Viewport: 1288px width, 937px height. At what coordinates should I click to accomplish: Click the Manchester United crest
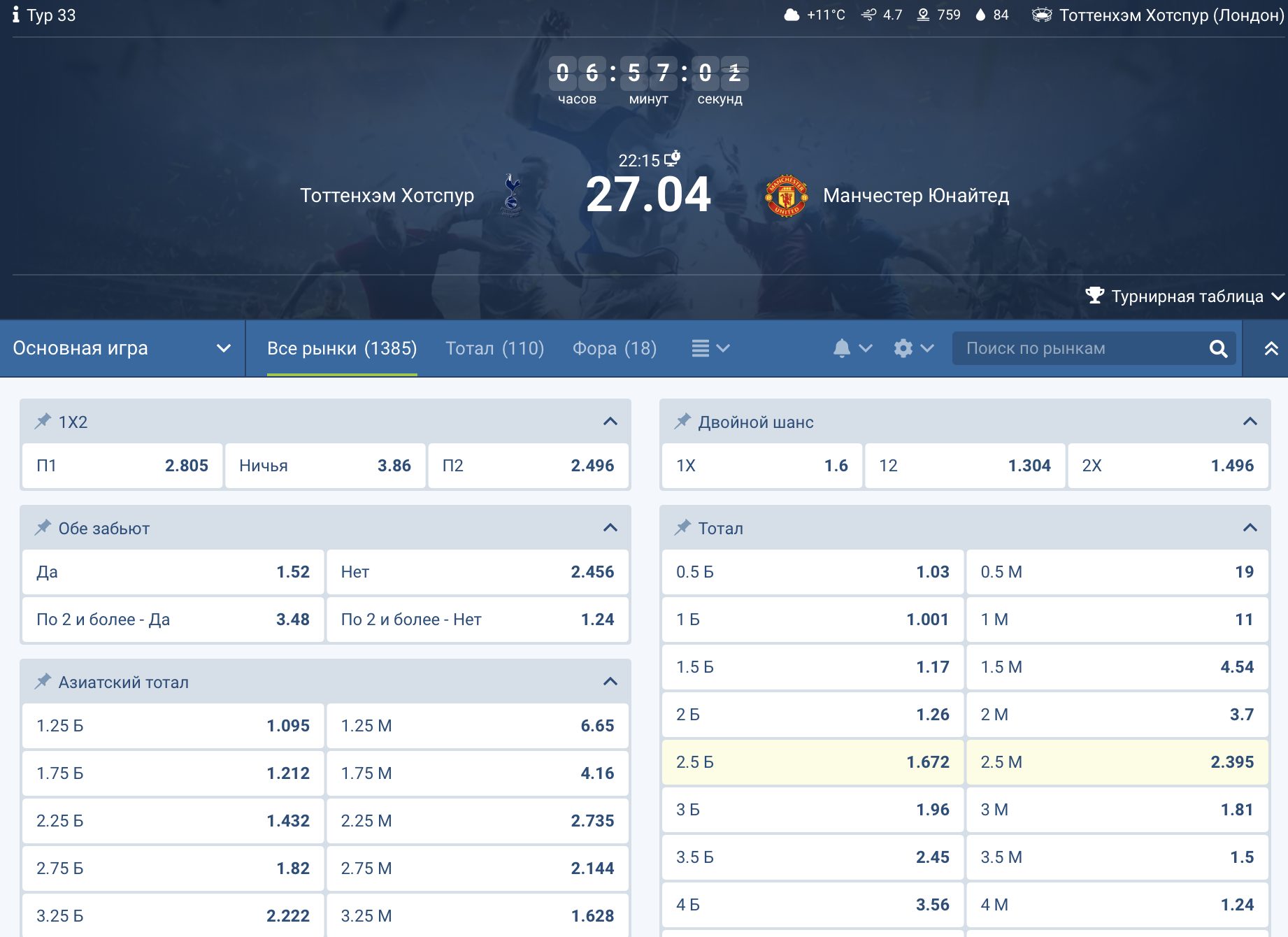[786, 196]
